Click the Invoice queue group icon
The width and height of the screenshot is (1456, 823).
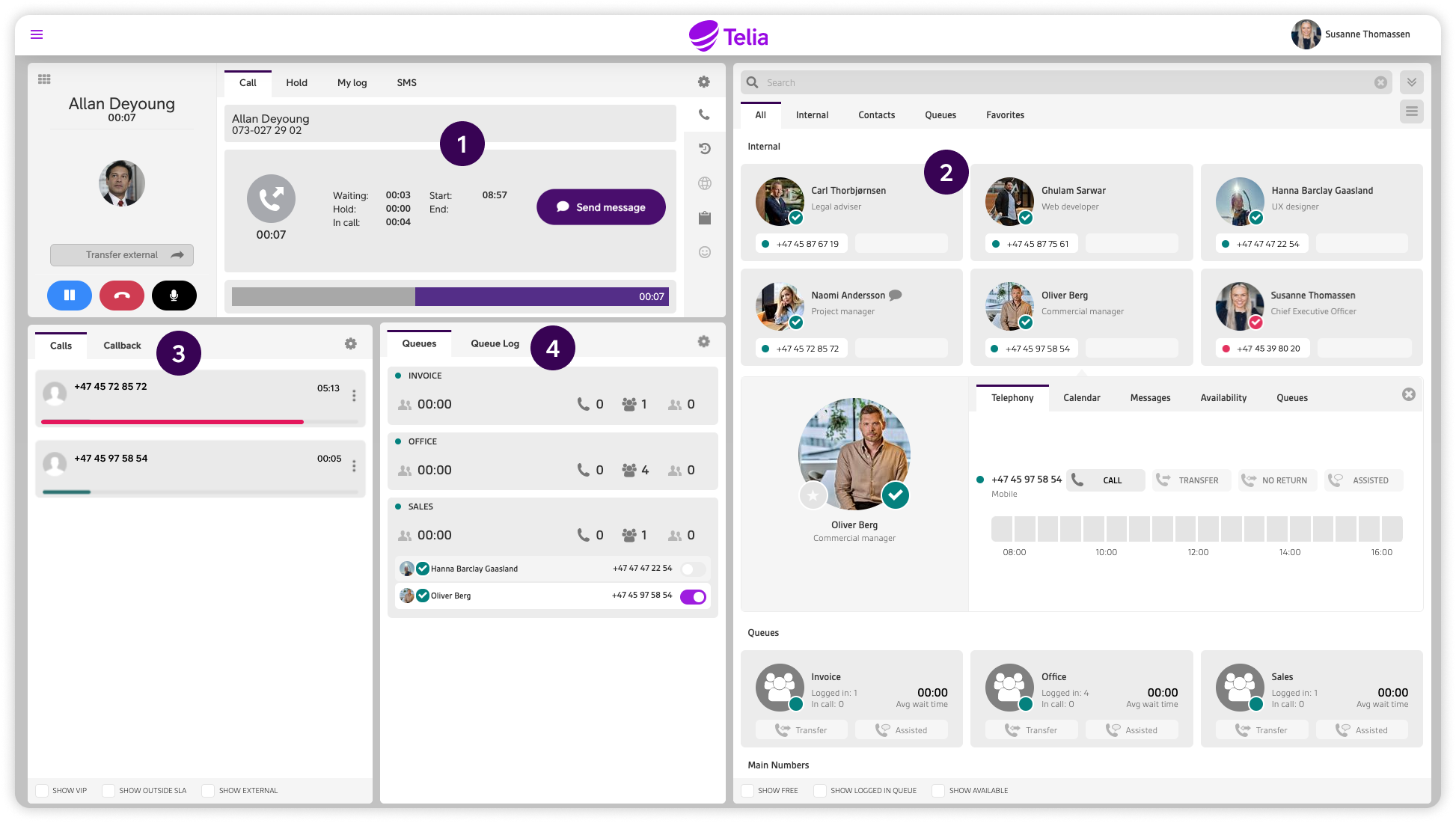[x=780, y=687]
